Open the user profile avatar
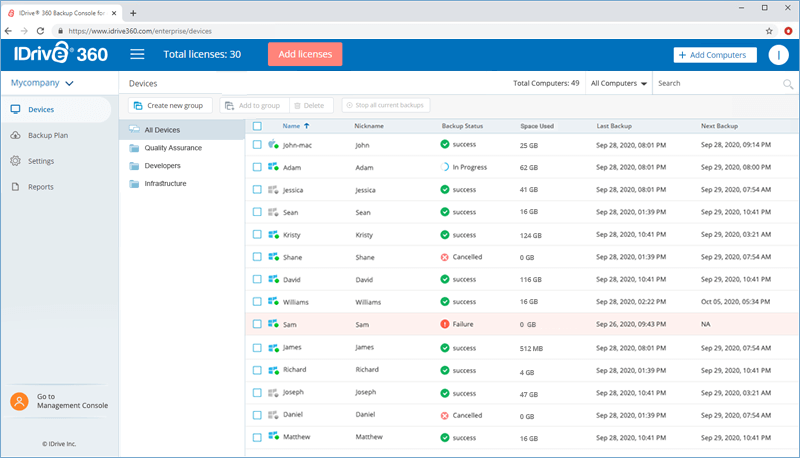800x458 pixels. pos(778,55)
